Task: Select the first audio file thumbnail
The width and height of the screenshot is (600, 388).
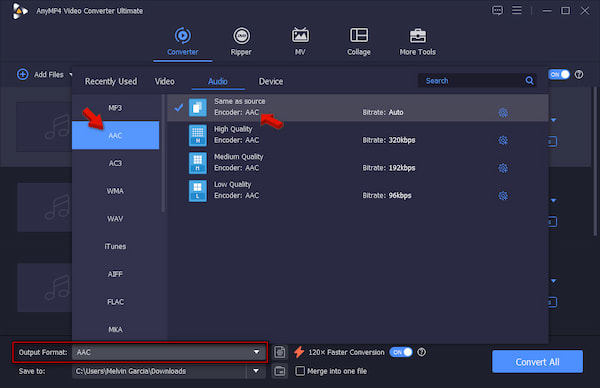Action: click(44, 127)
